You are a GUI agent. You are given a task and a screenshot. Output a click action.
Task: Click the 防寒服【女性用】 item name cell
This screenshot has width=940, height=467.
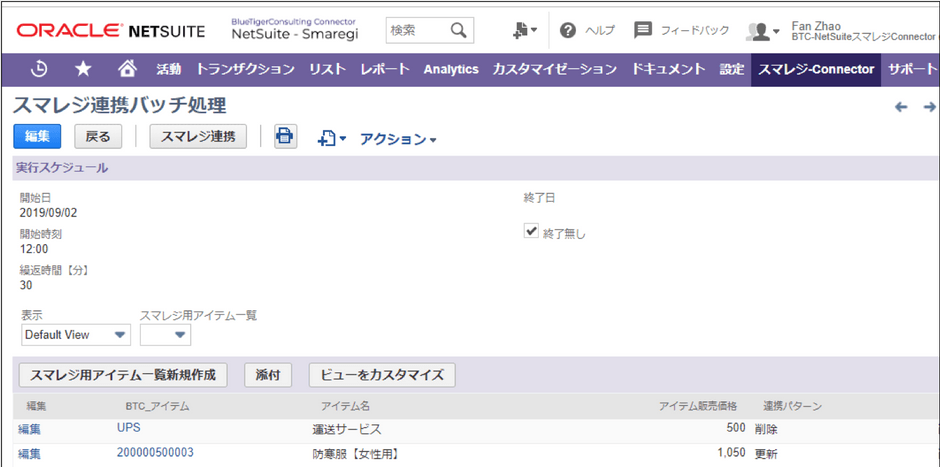pos(355,454)
